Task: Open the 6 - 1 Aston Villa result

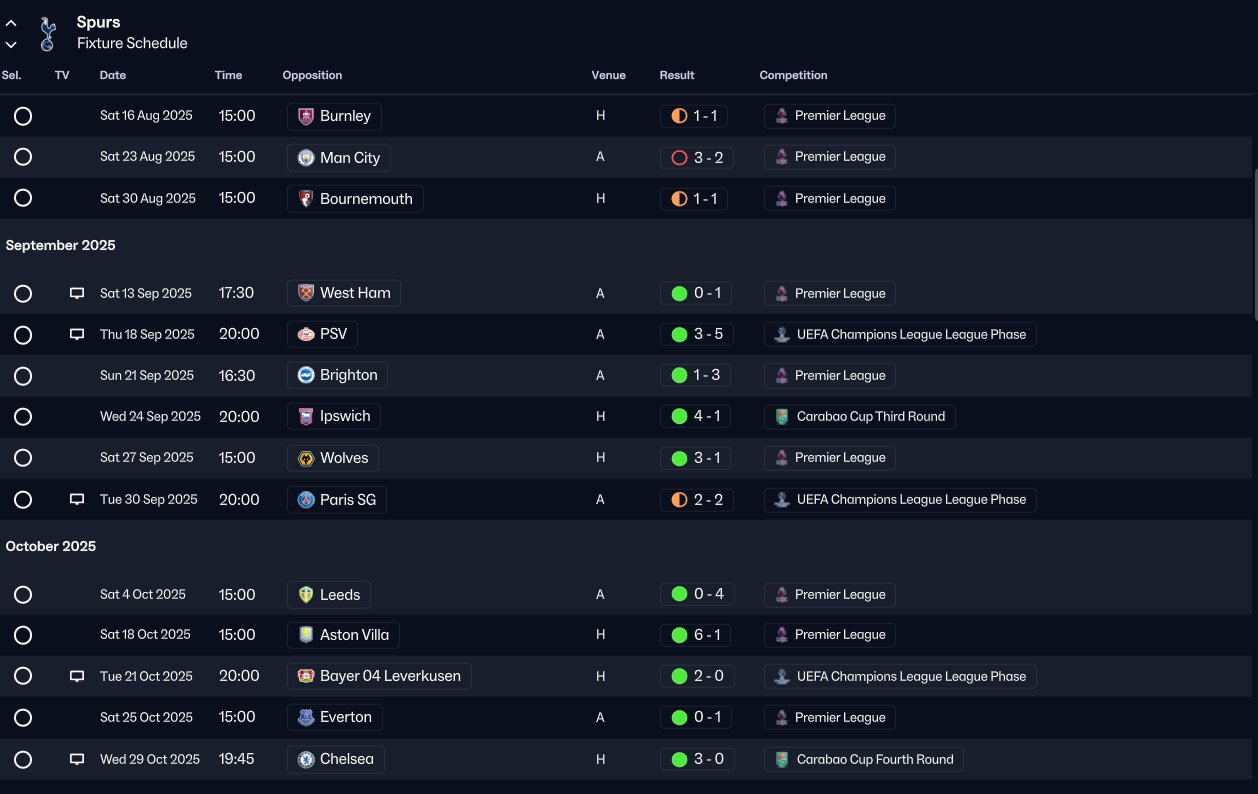Action: tap(696, 635)
